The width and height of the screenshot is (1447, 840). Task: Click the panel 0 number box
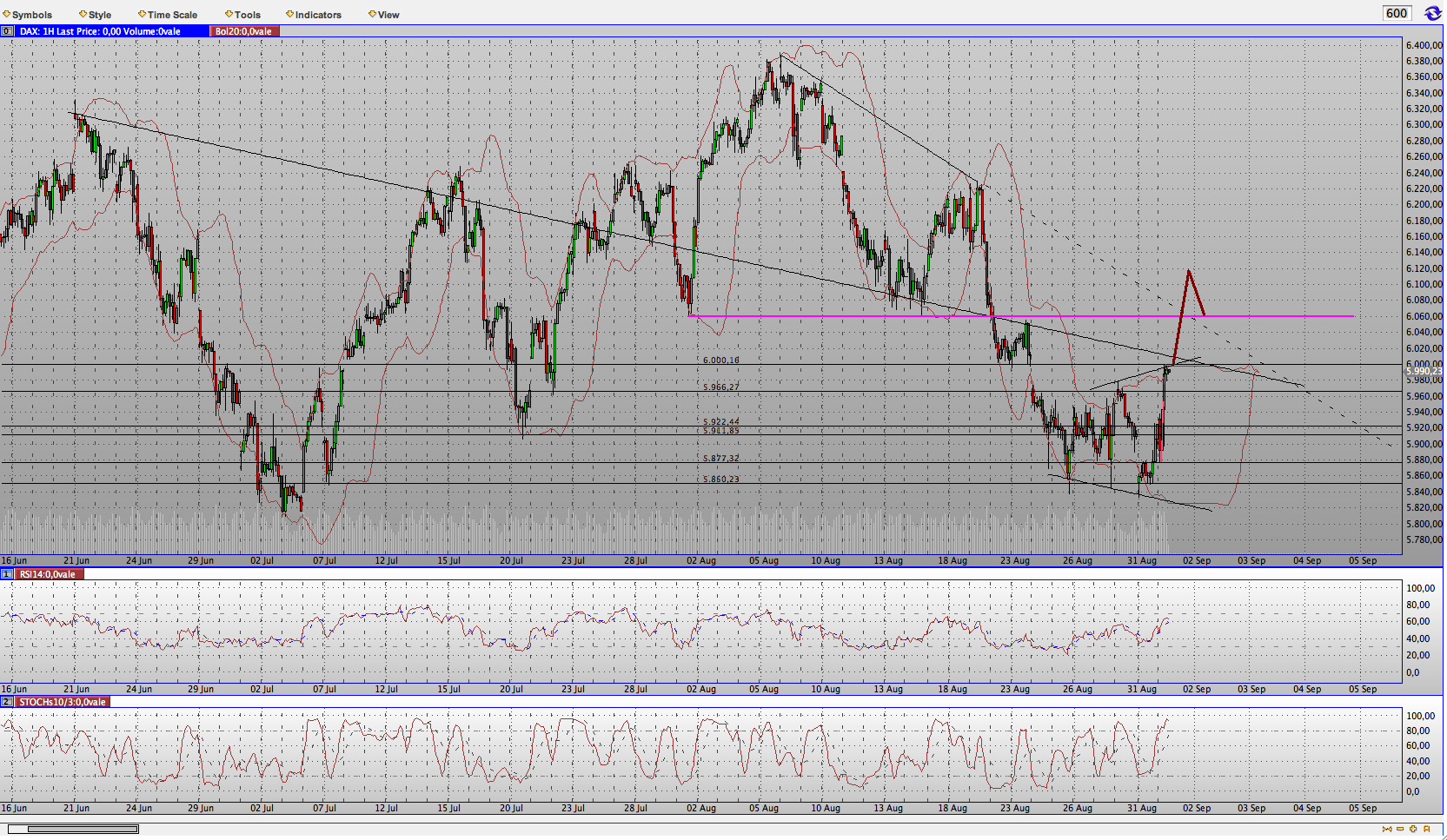7,31
